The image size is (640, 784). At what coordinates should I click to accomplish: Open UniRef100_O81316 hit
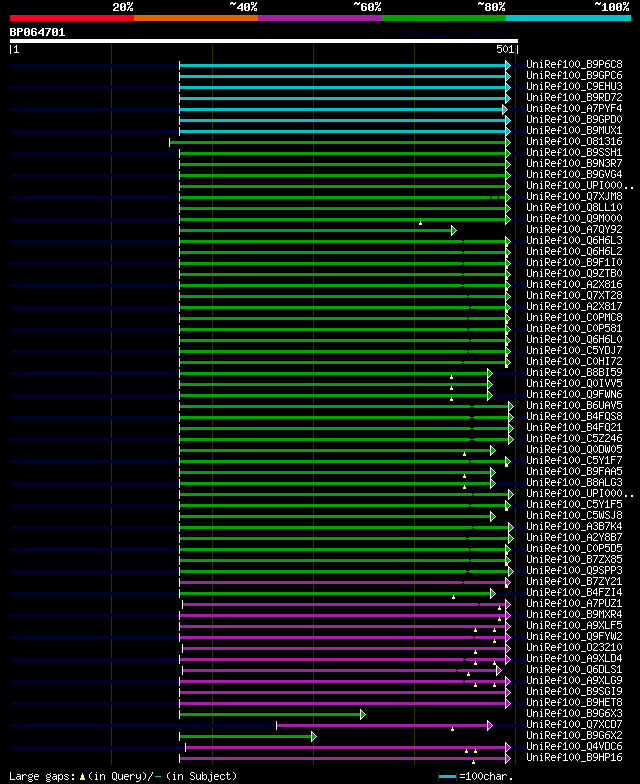[x=574, y=142]
